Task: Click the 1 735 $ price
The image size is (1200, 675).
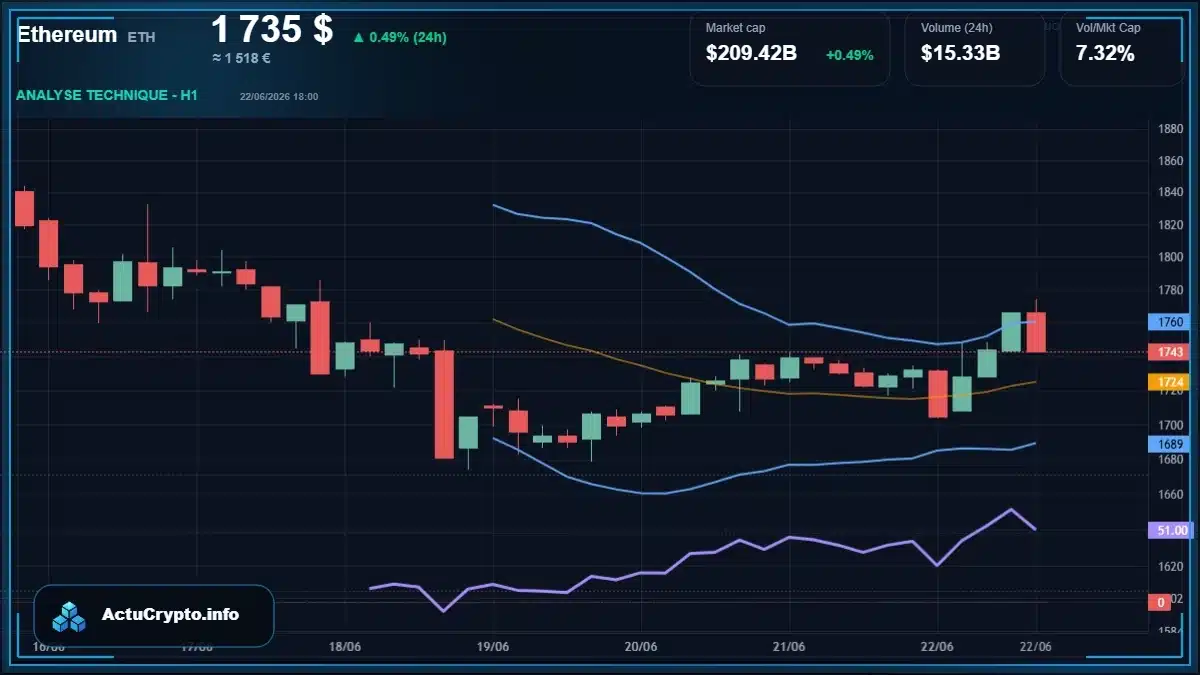Action: (272, 29)
